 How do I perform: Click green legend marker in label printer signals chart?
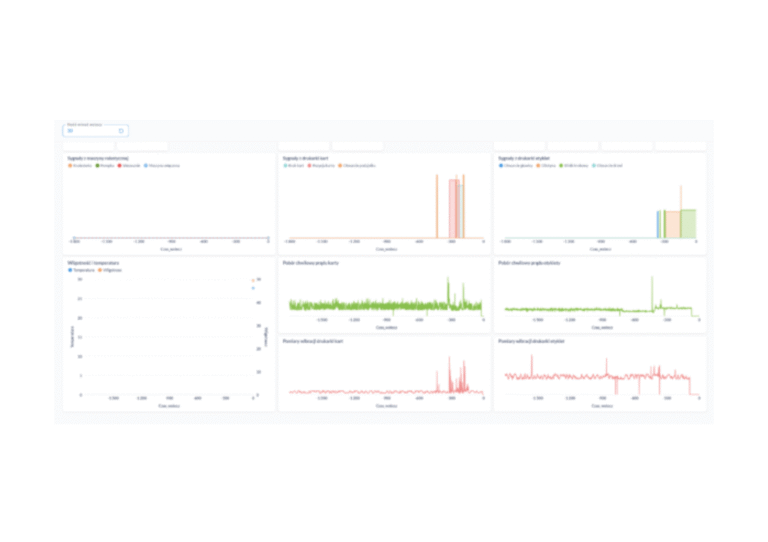tap(562, 165)
